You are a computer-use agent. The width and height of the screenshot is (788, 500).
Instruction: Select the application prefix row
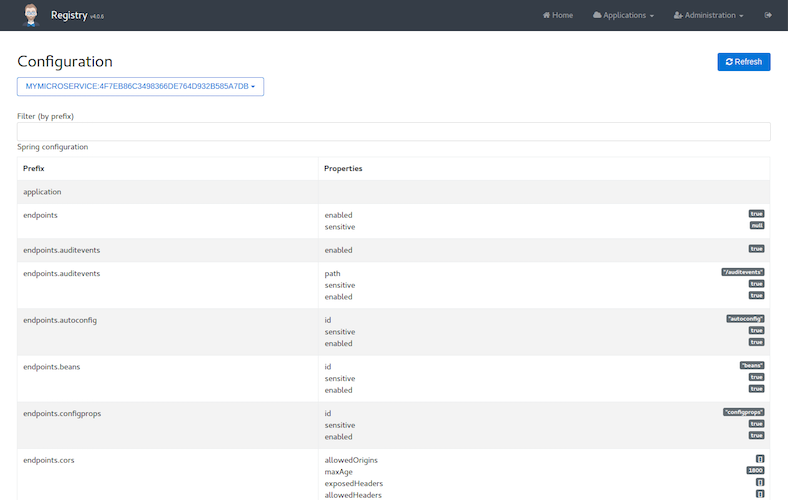[42, 191]
